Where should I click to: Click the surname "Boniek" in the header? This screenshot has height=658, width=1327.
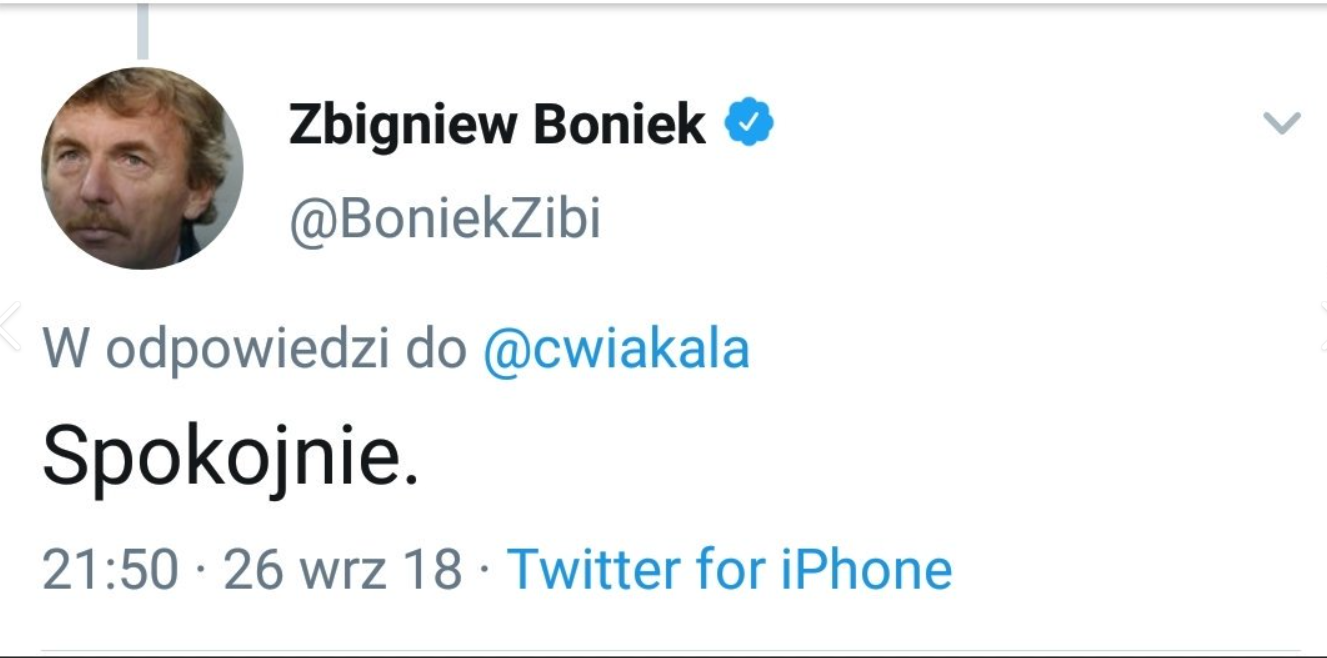click(x=620, y=125)
